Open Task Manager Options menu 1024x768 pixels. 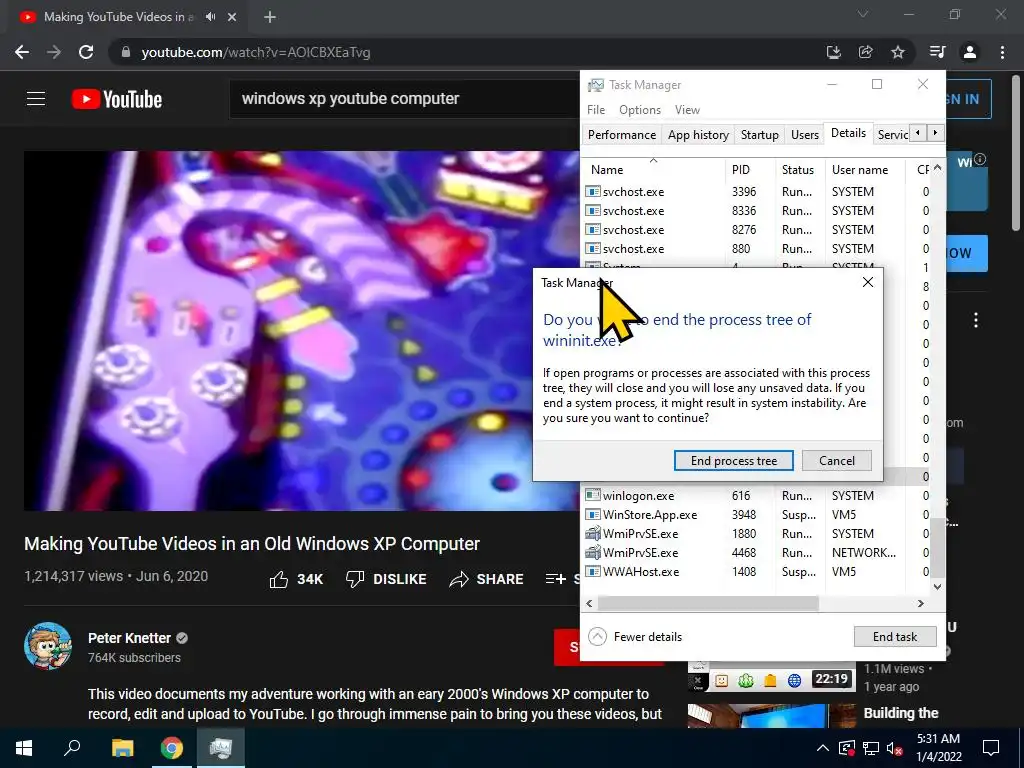[x=640, y=110]
